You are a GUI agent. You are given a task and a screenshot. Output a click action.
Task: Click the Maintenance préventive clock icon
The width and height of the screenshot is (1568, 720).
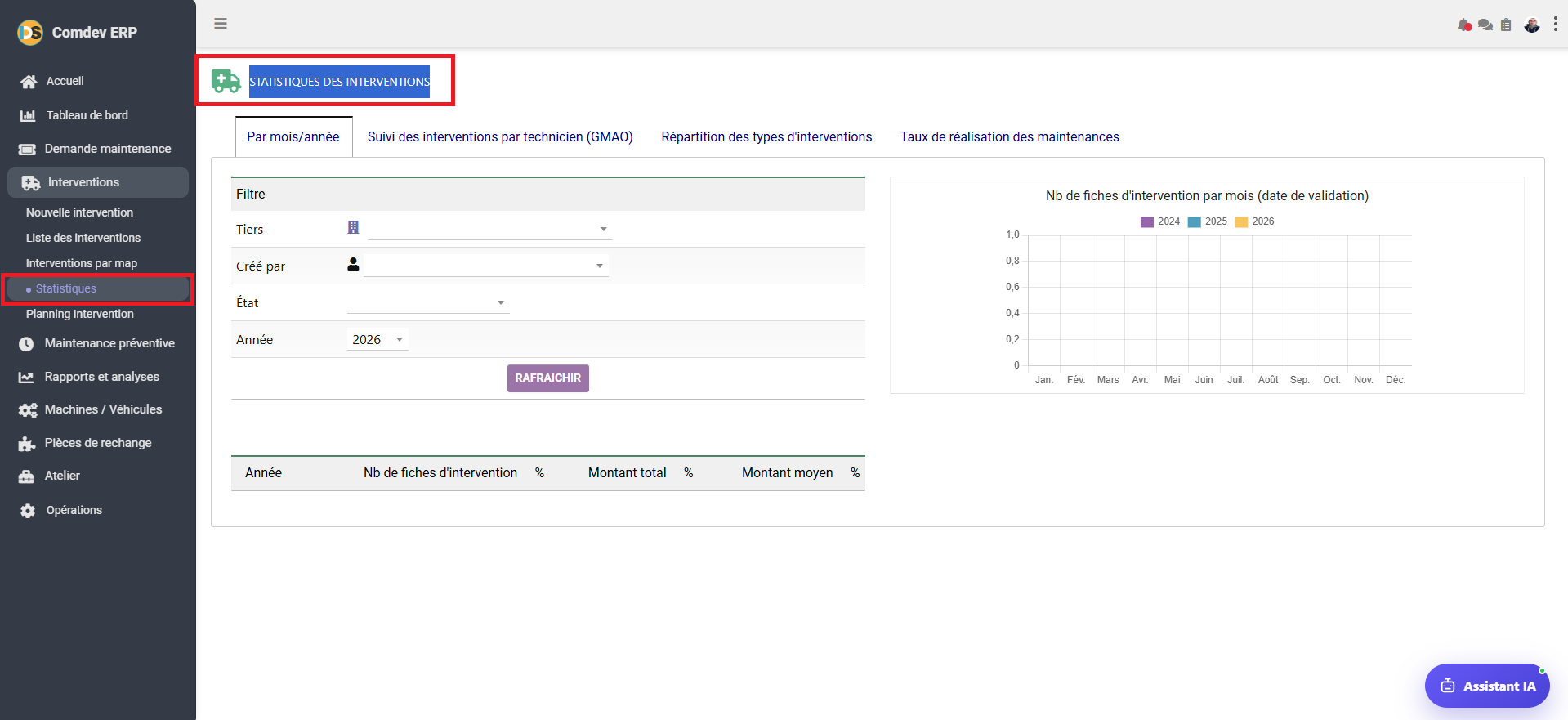pos(27,344)
